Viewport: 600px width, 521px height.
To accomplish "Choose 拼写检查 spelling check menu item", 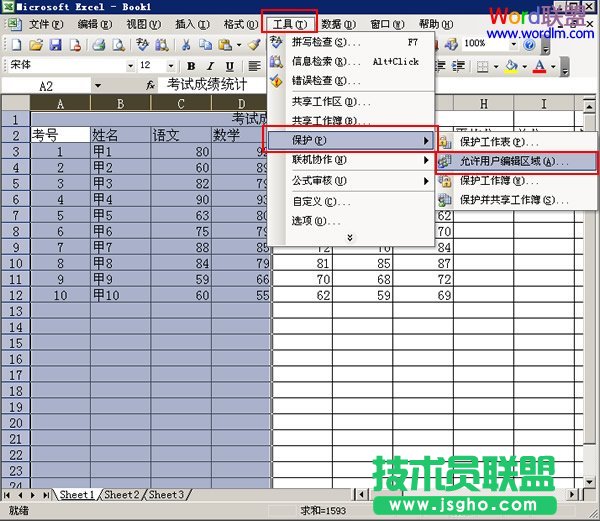I will (351, 42).
